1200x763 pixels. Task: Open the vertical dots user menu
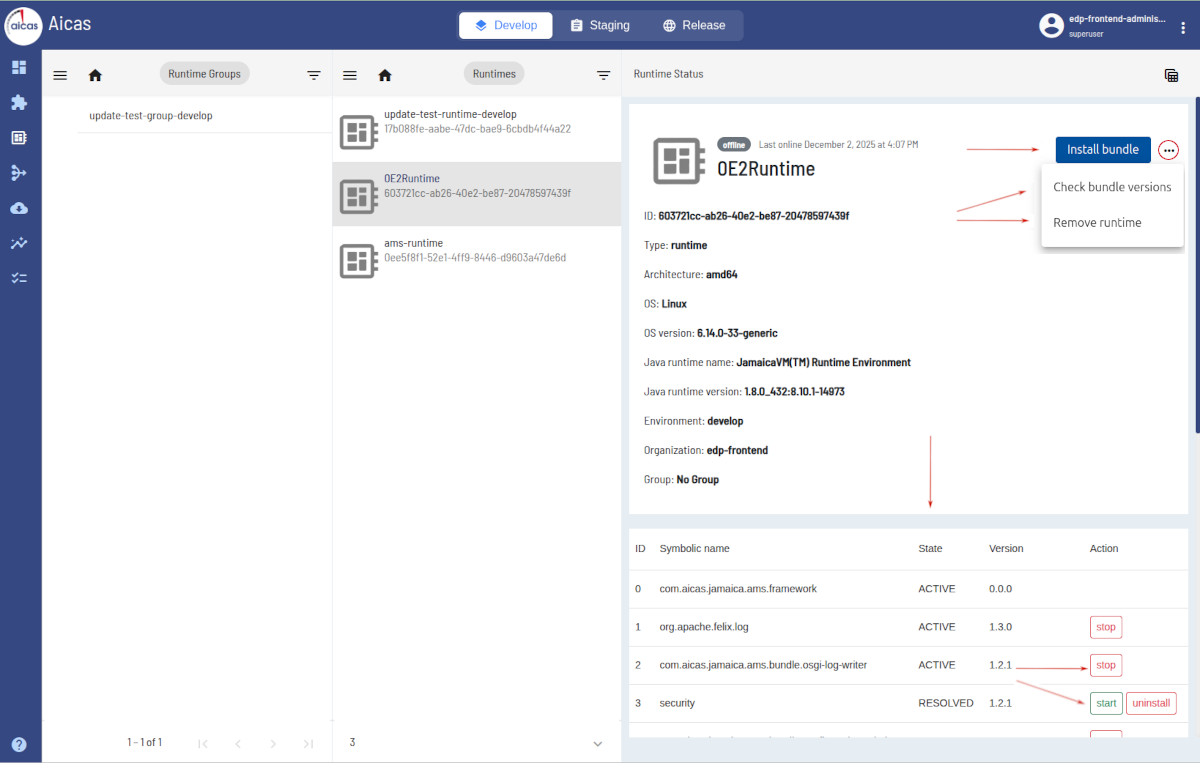click(1183, 28)
